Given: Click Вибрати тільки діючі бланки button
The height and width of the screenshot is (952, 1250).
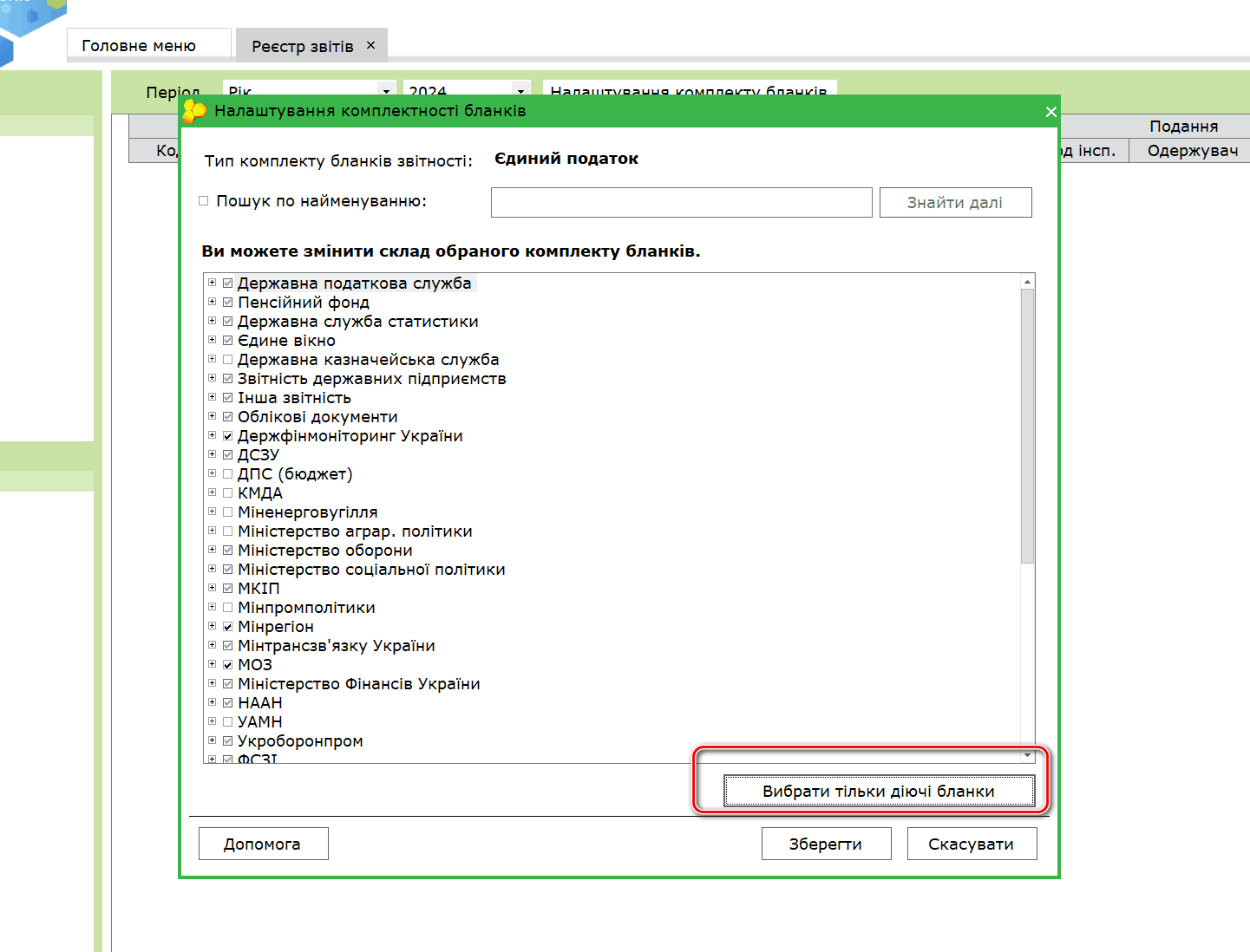Looking at the screenshot, I should (878, 791).
